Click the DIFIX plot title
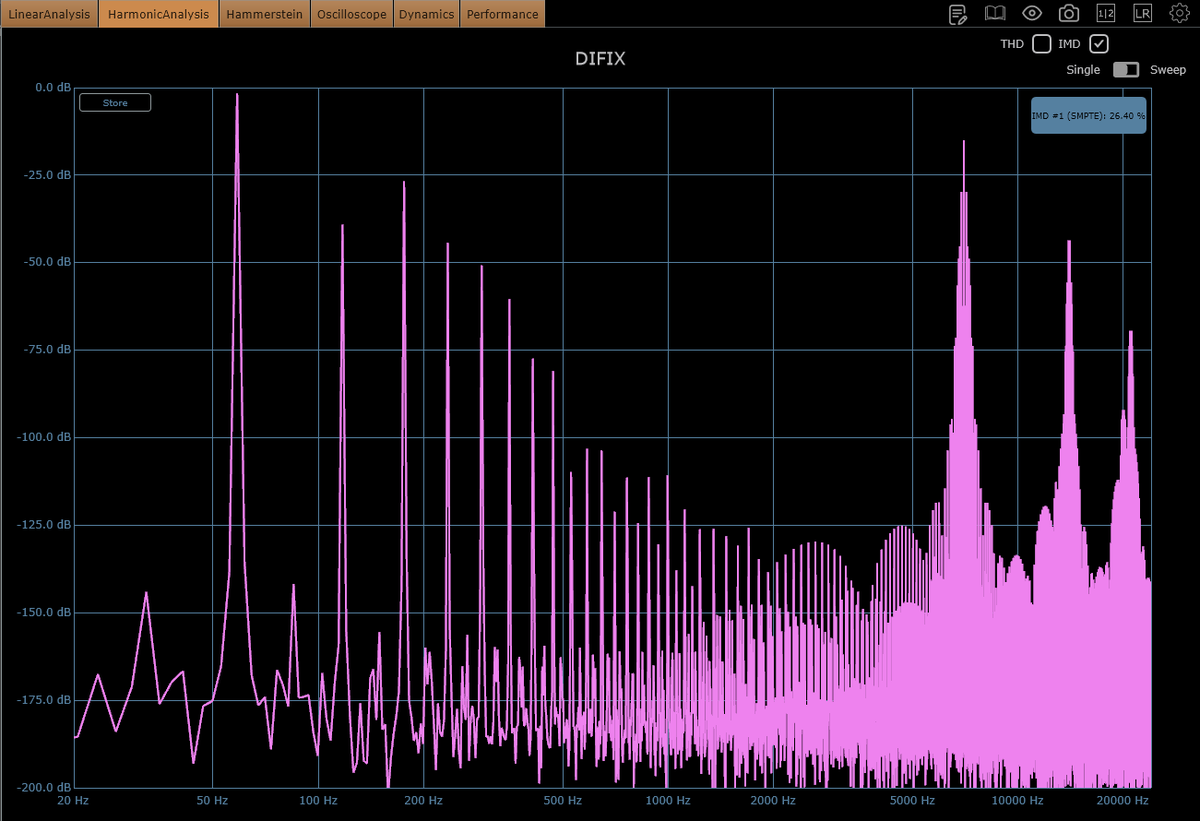Screen dimensions: 1200x821 [600, 59]
